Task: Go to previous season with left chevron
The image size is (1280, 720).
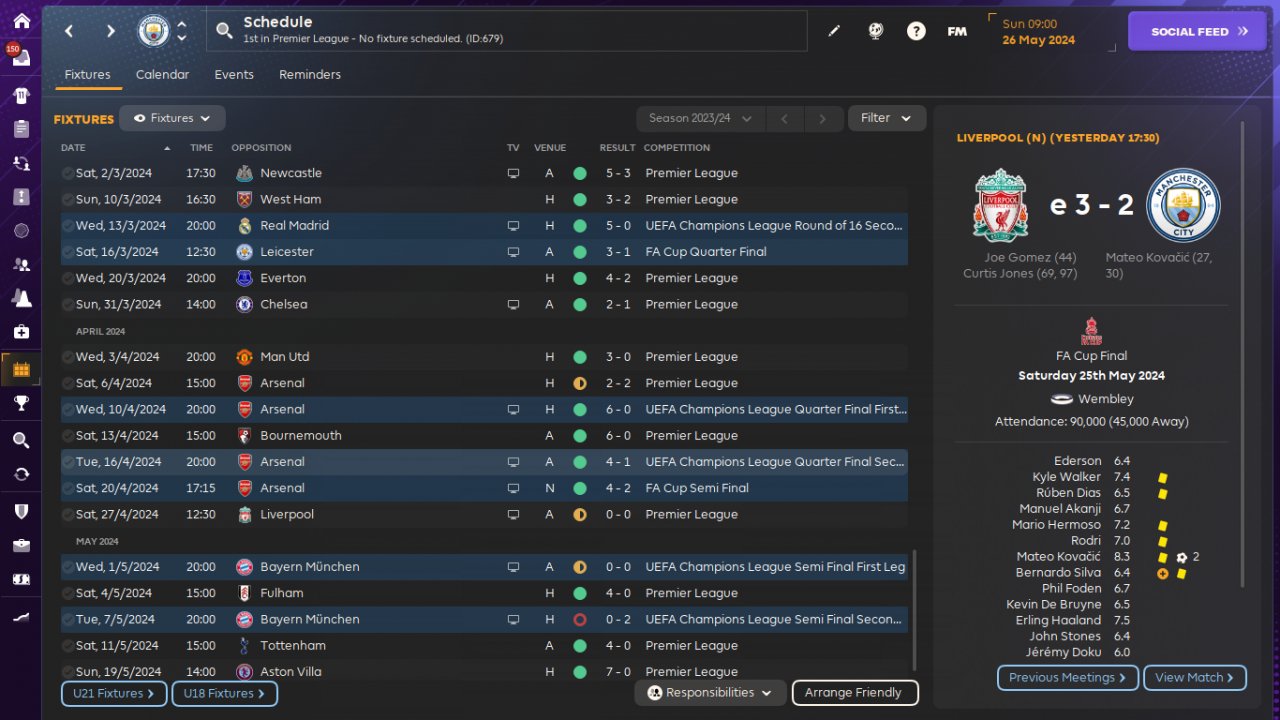Action: pyautogui.click(x=784, y=118)
